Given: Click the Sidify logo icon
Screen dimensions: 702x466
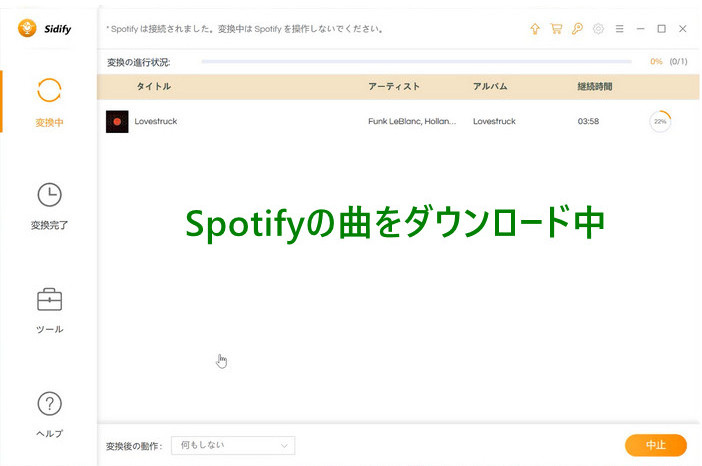Looking at the screenshot, I should [x=27, y=29].
